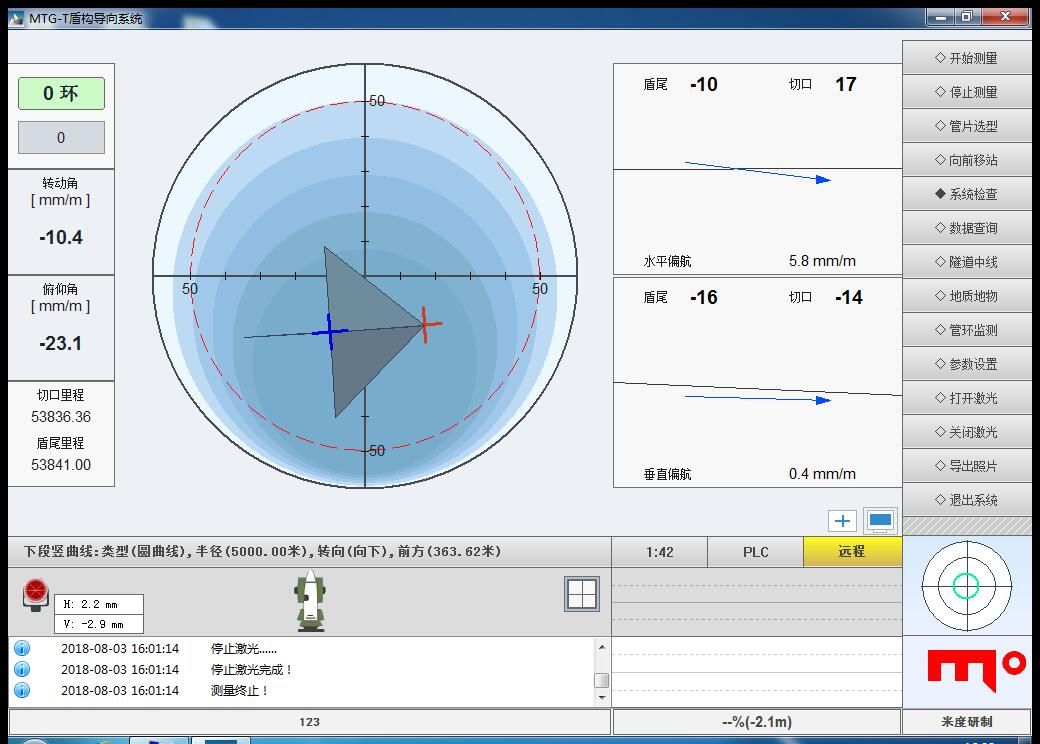Click the info icon beside 测量终止!
The image size is (1040, 744).
click(x=22, y=690)
